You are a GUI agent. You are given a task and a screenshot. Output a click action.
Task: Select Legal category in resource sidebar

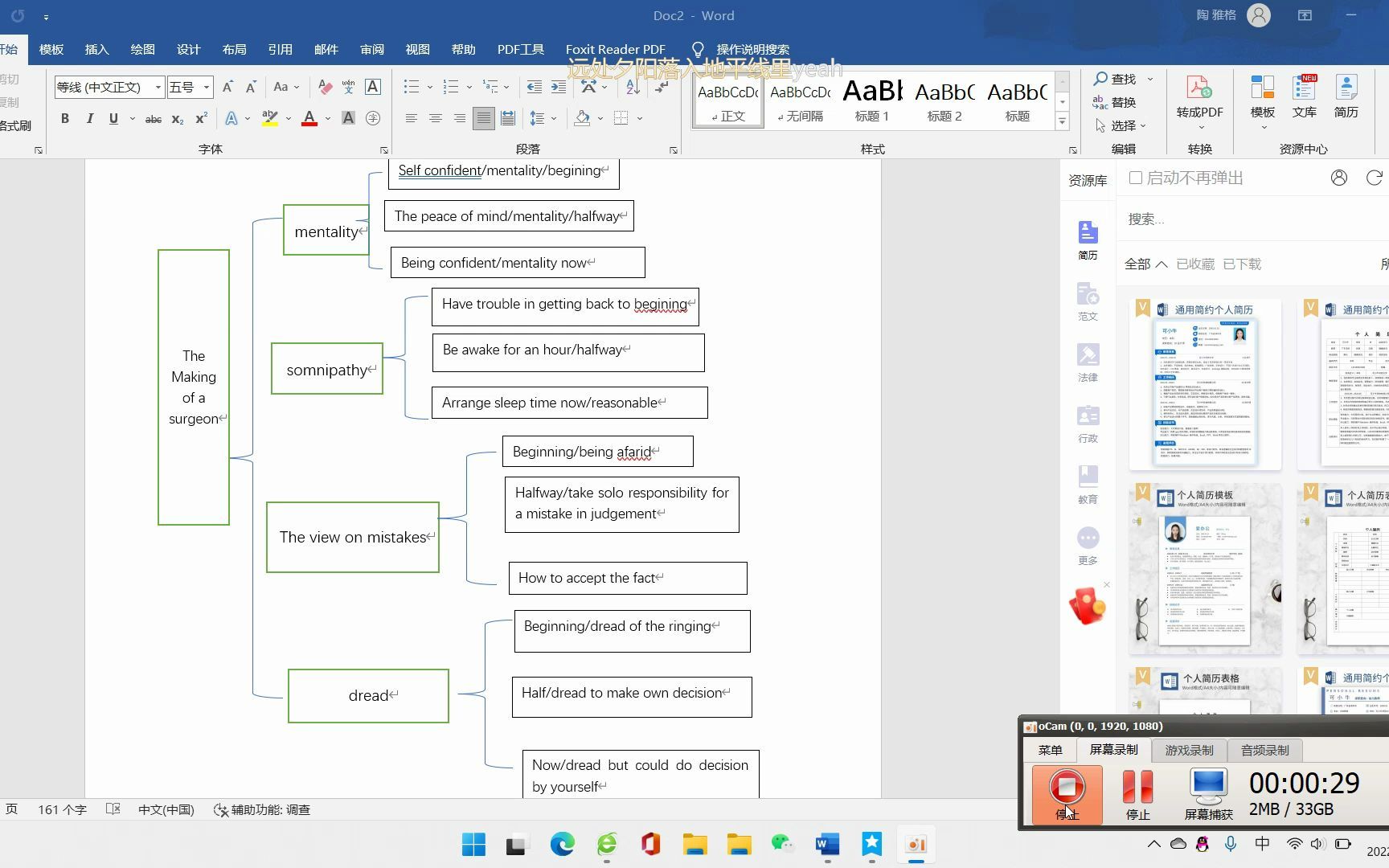[x=1088, y=362]
